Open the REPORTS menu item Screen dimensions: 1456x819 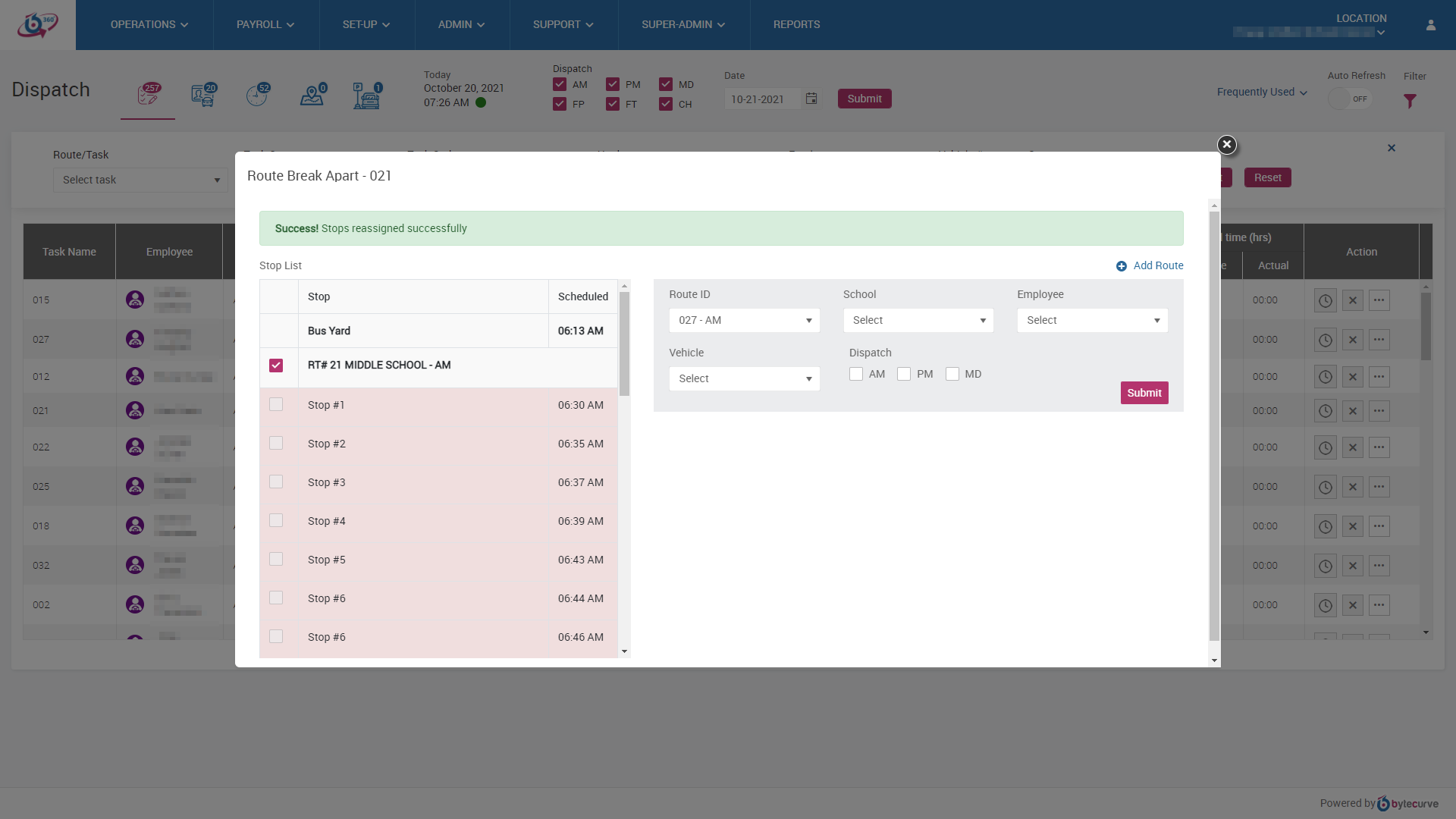[x=796, y=25]
